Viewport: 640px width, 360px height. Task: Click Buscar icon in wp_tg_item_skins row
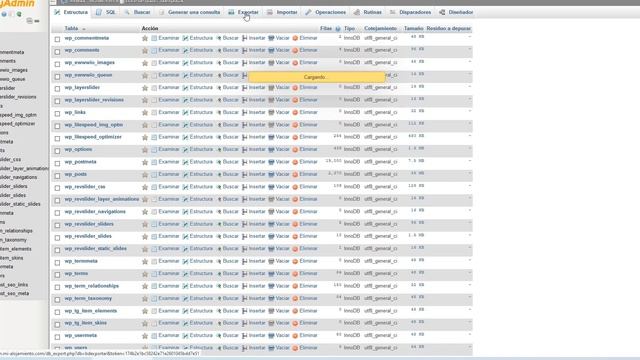coord(218,324)
